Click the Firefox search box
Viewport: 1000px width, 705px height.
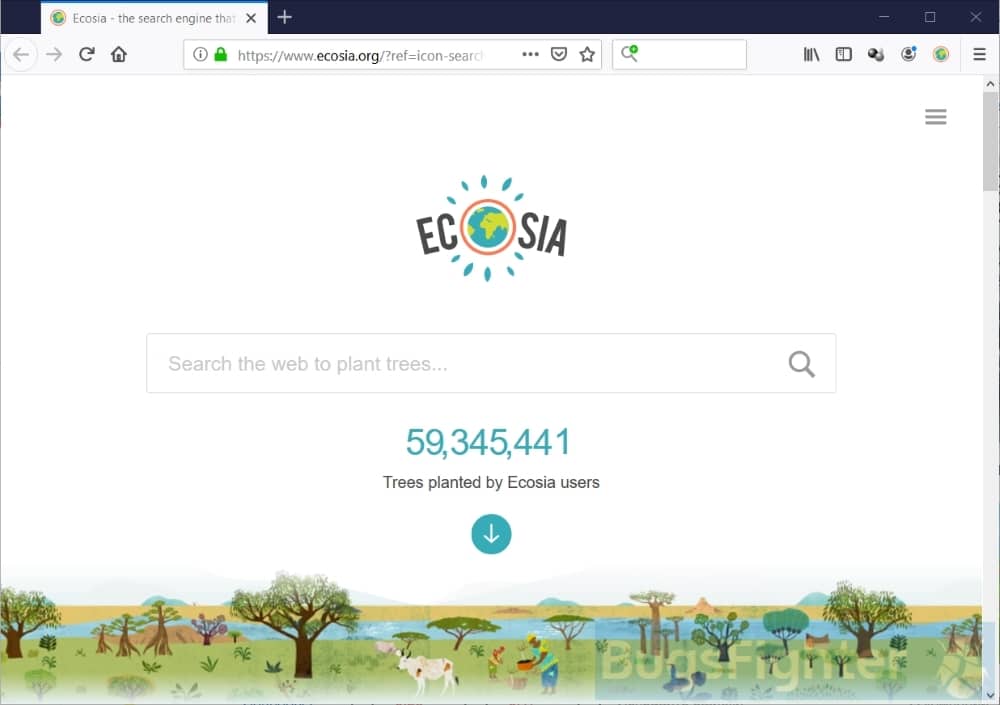679,55
